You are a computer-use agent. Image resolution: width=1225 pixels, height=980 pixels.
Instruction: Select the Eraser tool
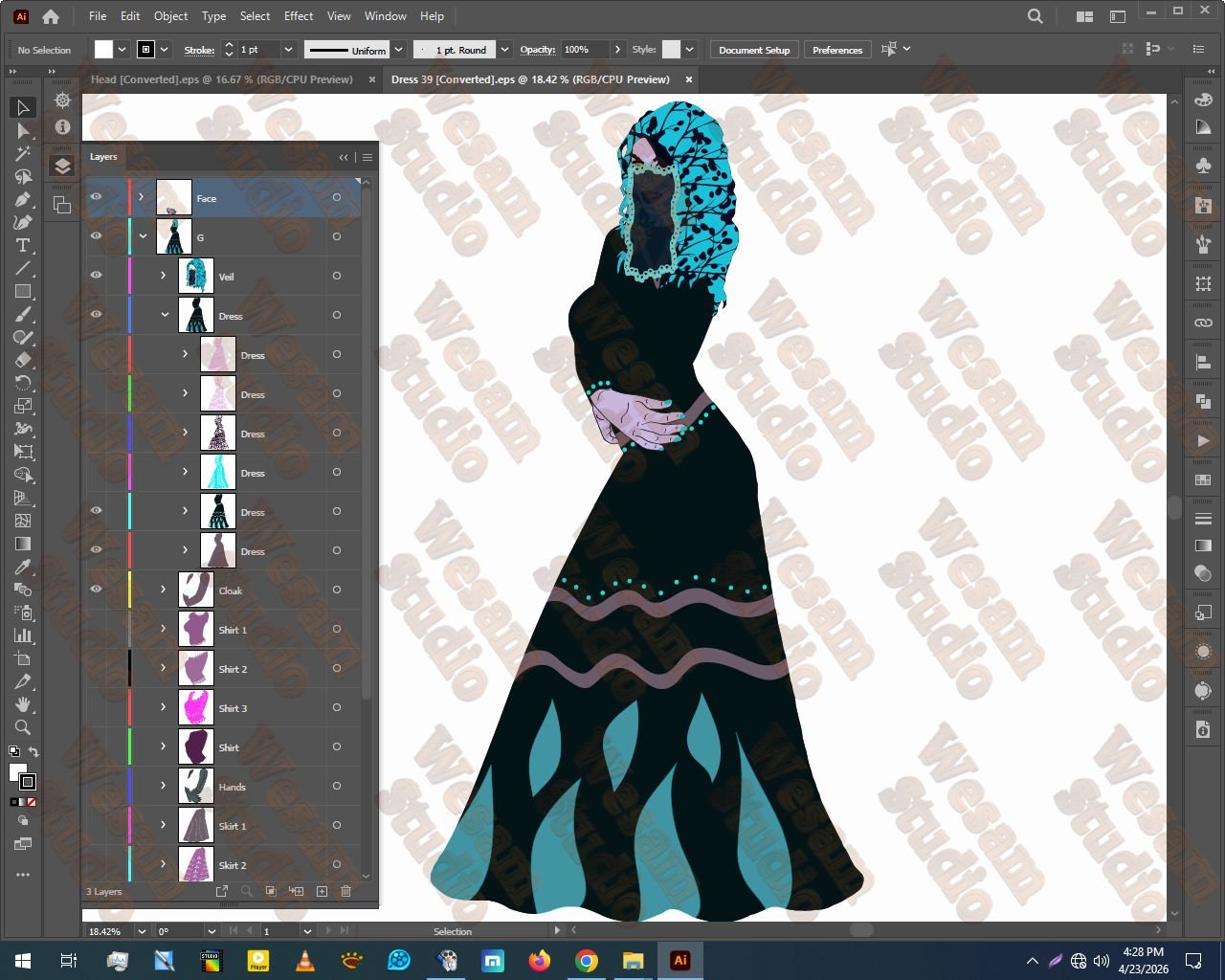point(24,360)
